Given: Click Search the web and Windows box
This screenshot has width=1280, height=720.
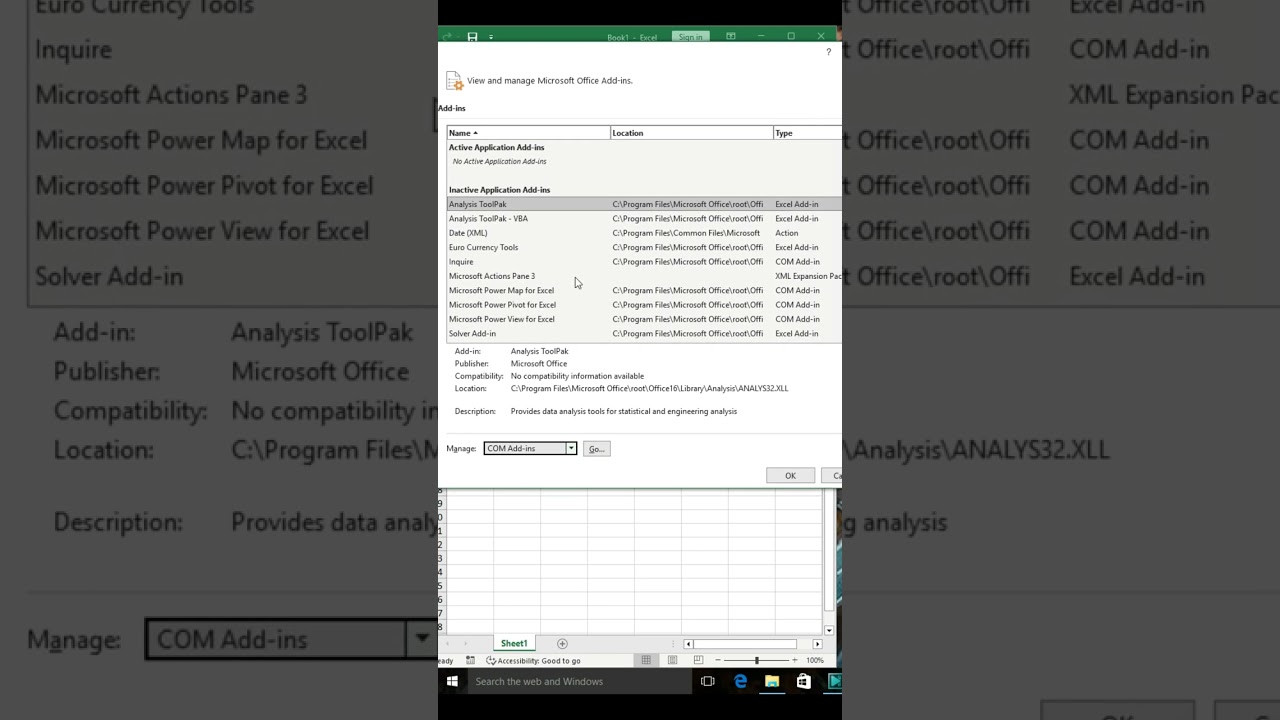Looking at the screenshot, I should tap(579, 682).
